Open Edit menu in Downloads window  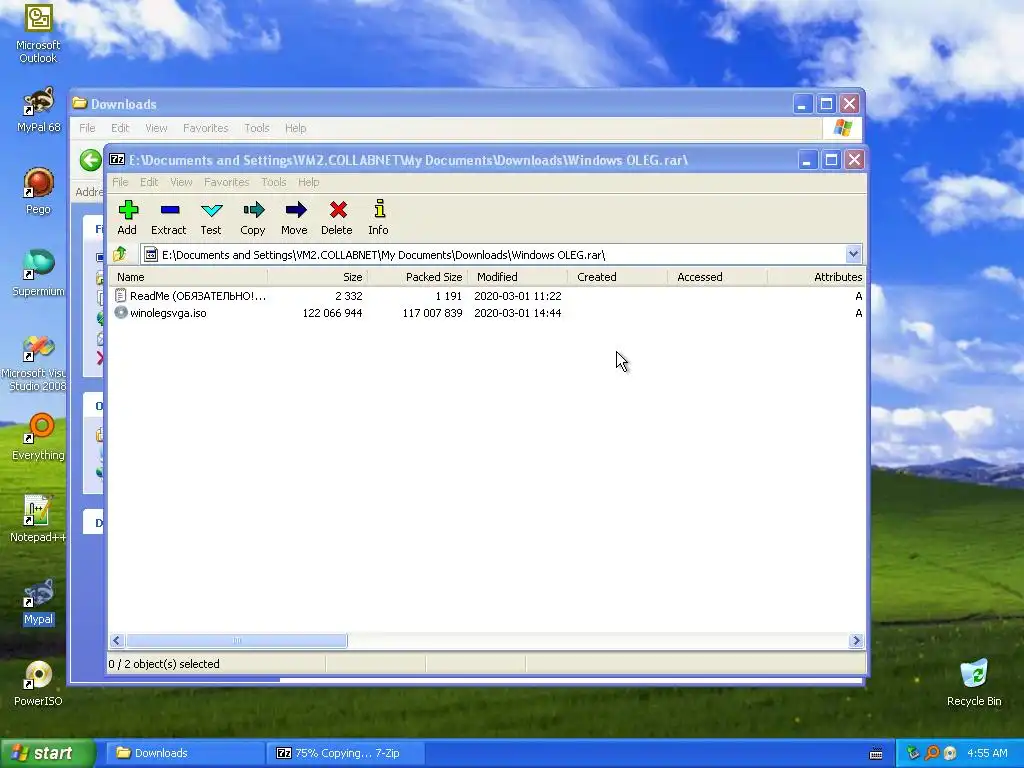tap(120, 128)
